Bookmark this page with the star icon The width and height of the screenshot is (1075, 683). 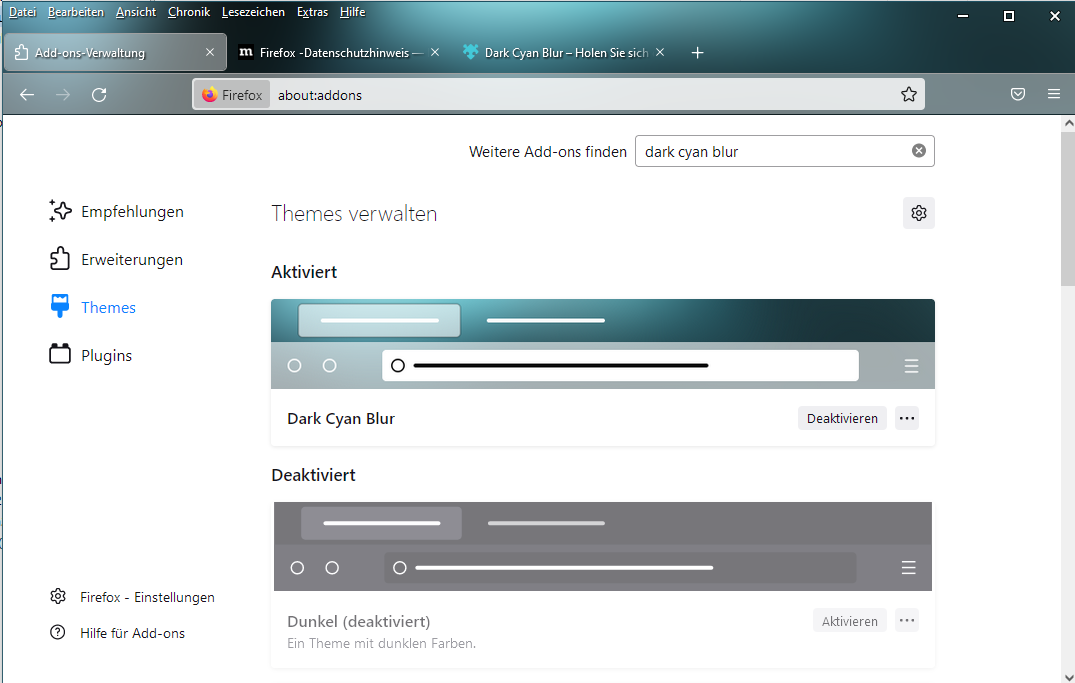click(908, 95)
